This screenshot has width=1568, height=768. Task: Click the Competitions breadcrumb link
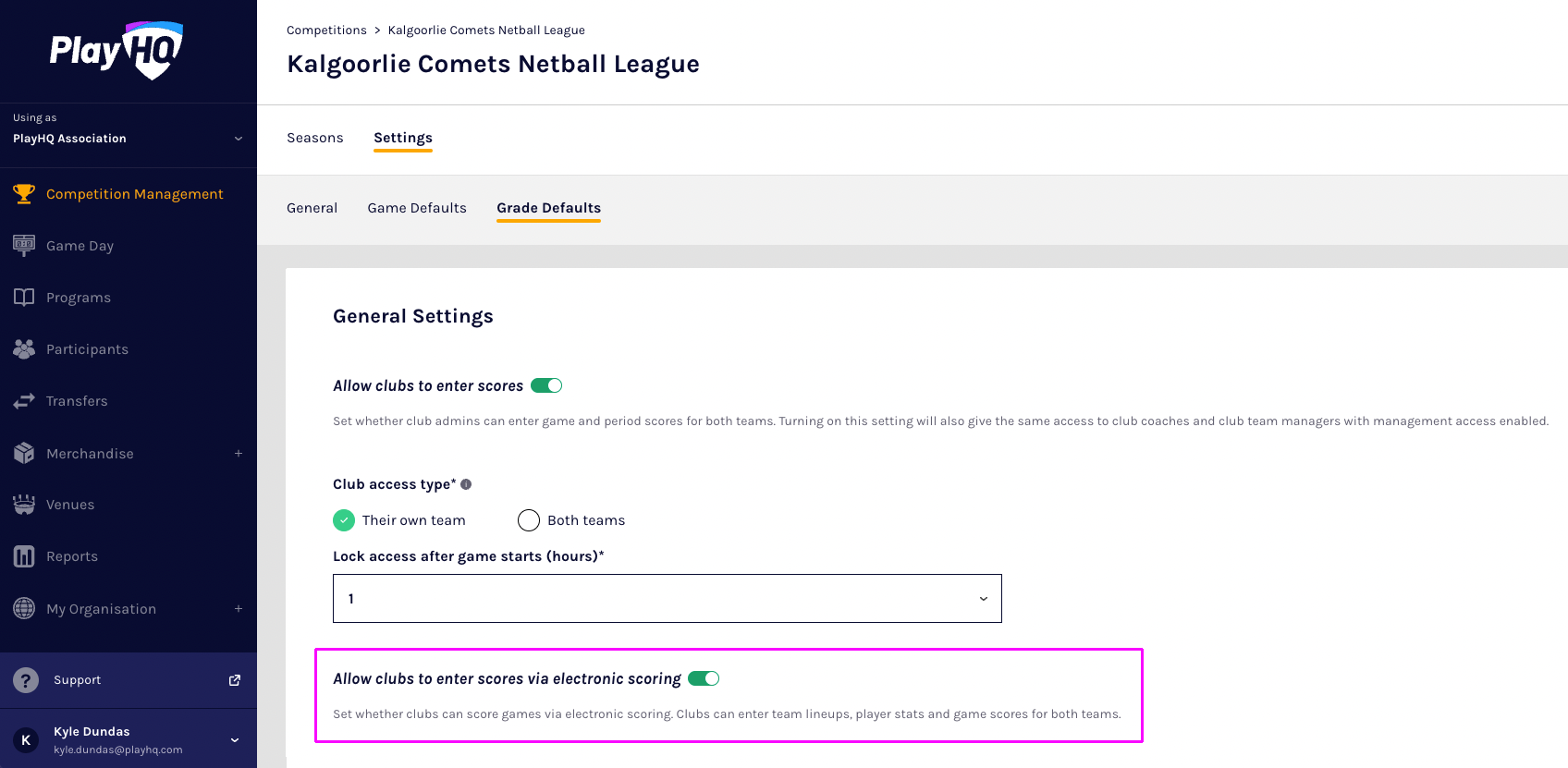point(326,30)
